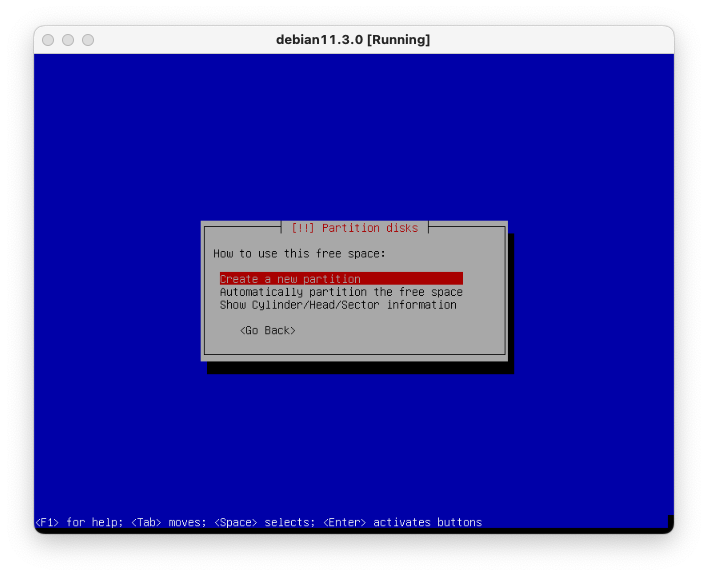Choose "Automatically partition the free space"

pos(340,292)
